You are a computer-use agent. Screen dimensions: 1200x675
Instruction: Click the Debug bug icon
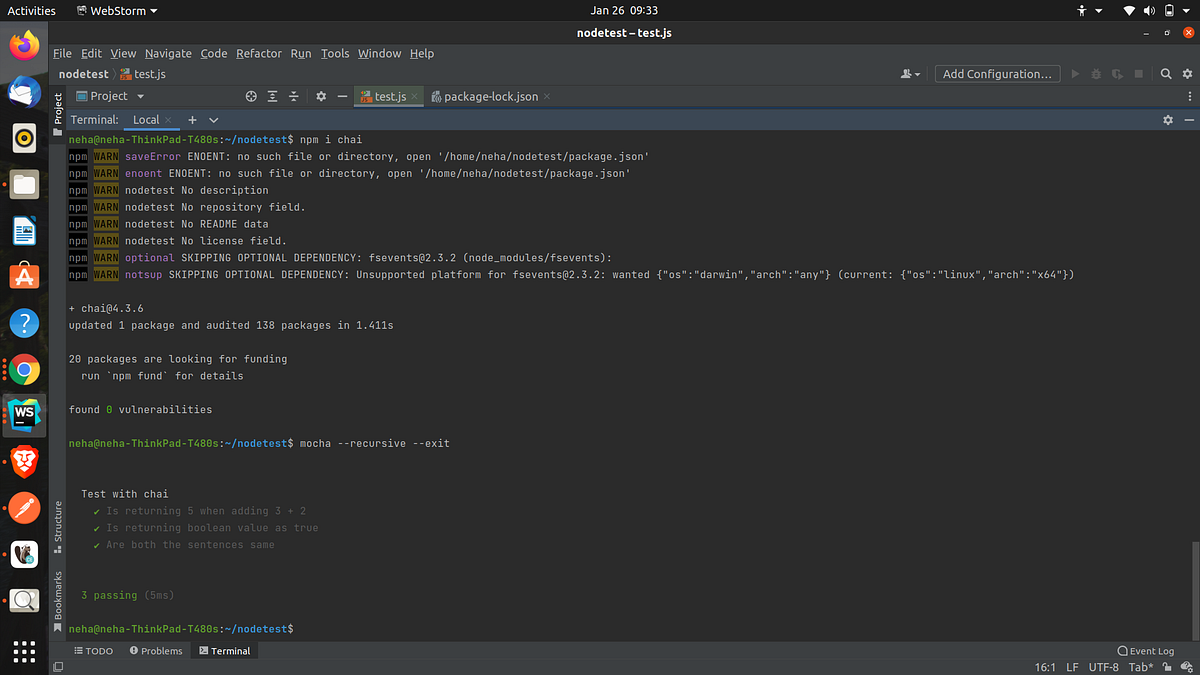[1096, 74]
